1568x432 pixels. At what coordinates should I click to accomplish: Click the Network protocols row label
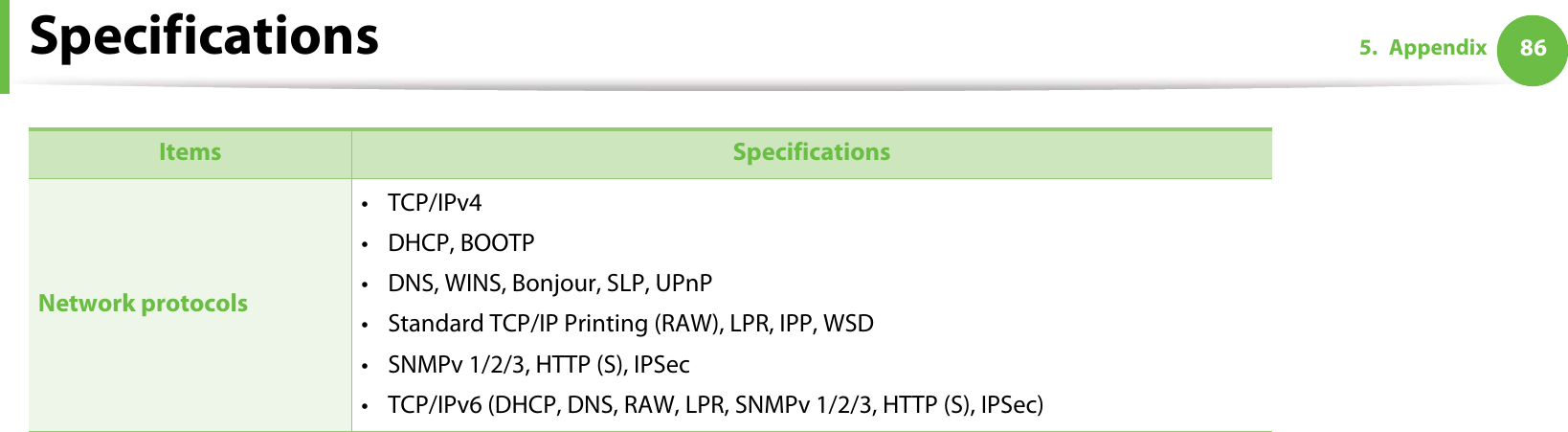tap(143, 304)
